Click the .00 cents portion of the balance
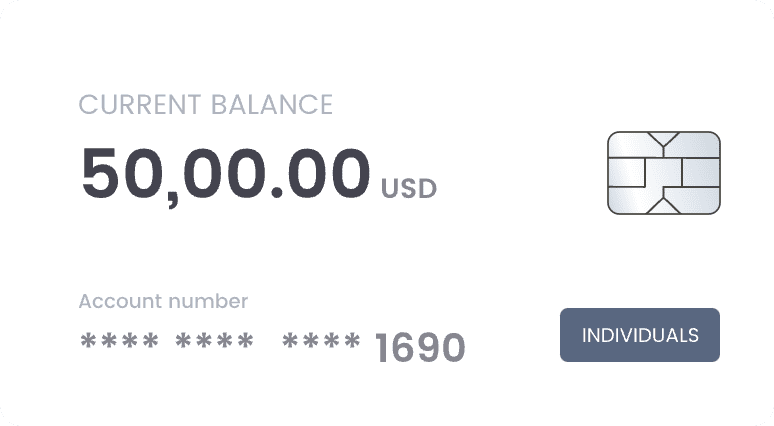 321,173
